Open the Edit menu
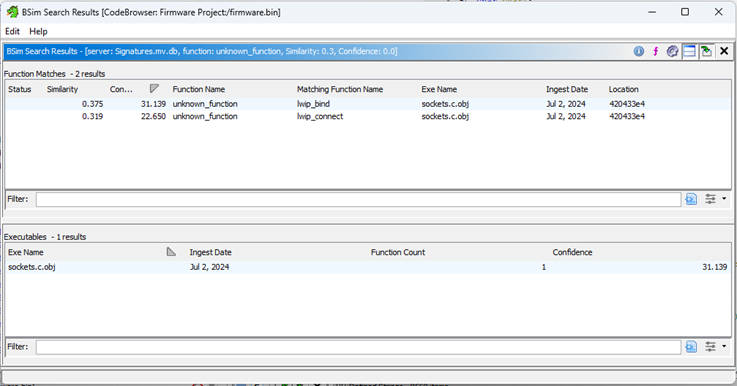Image resolution: width=737 pixels, height=386 pixels. pyautogui.click(x=12, y=32)
